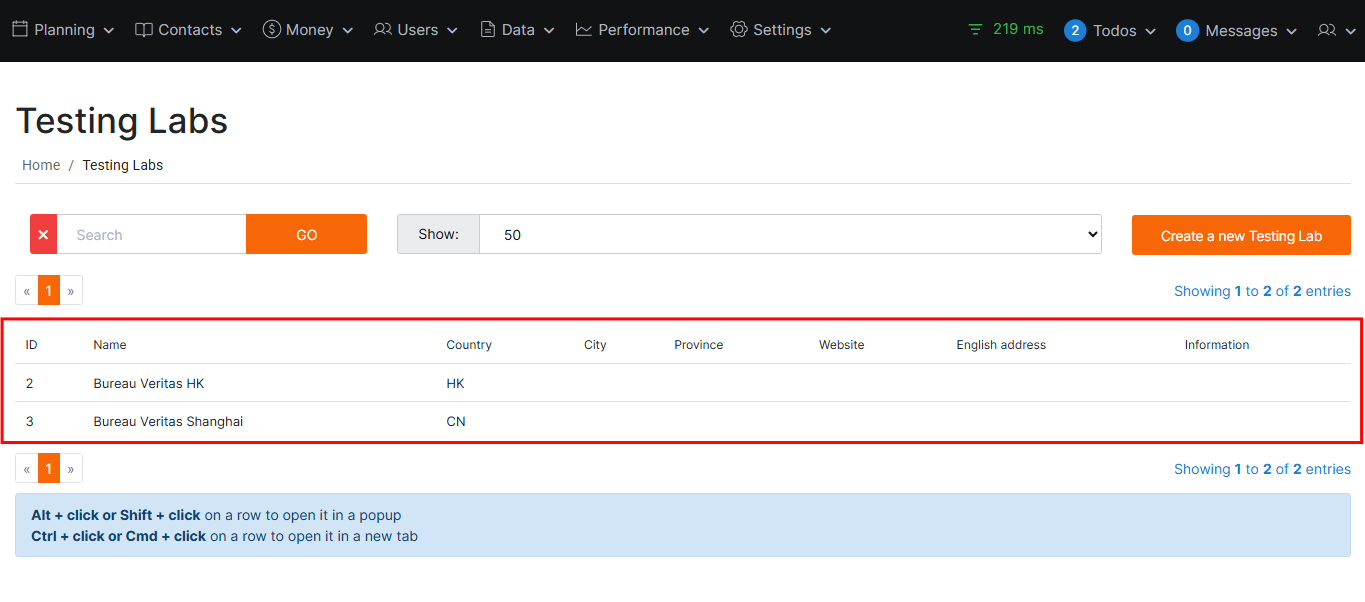Click the Planning calendar icon
Viewport: 1365px width, 602px height.
(x=20, y=30)
